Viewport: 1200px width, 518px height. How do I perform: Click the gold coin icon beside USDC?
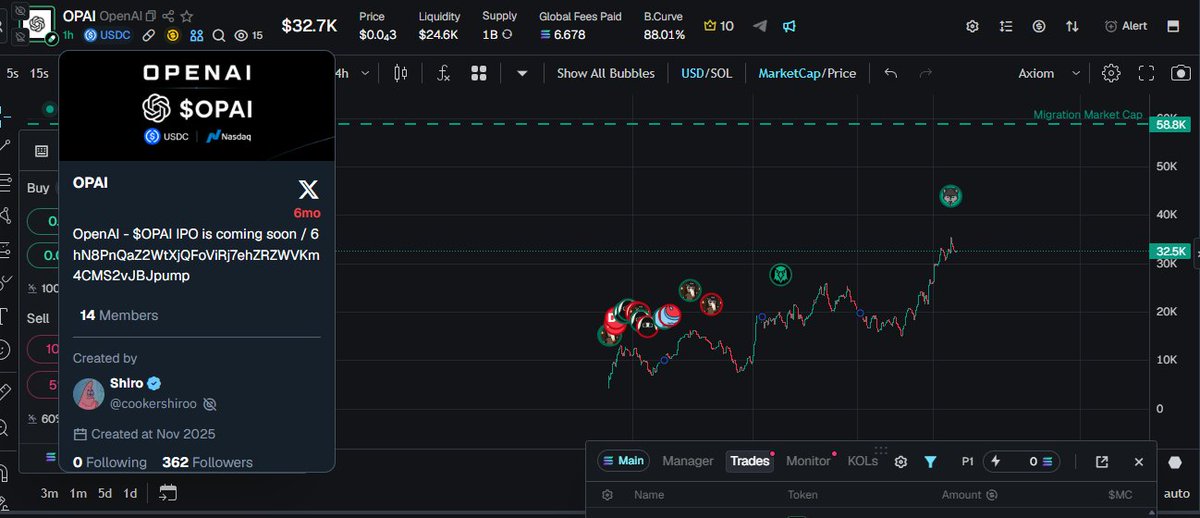(172, 35)
